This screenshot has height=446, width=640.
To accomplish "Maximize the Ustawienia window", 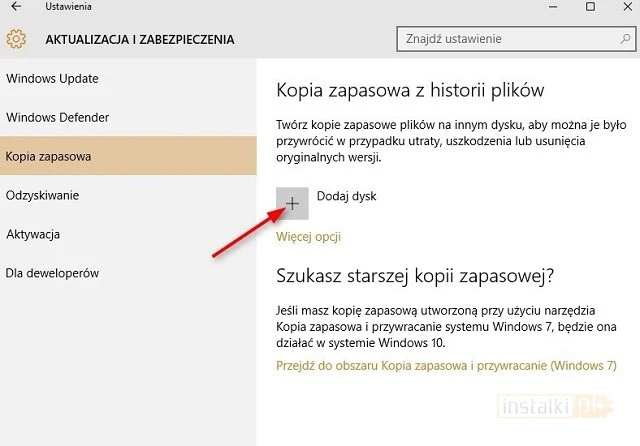I will tap(592, 7).
